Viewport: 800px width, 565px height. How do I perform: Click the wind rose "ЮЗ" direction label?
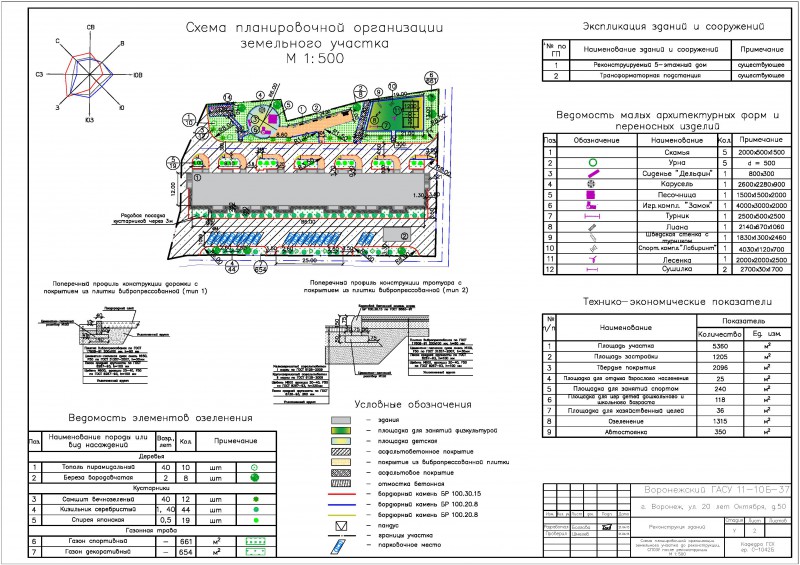click(x=89, y=120)
